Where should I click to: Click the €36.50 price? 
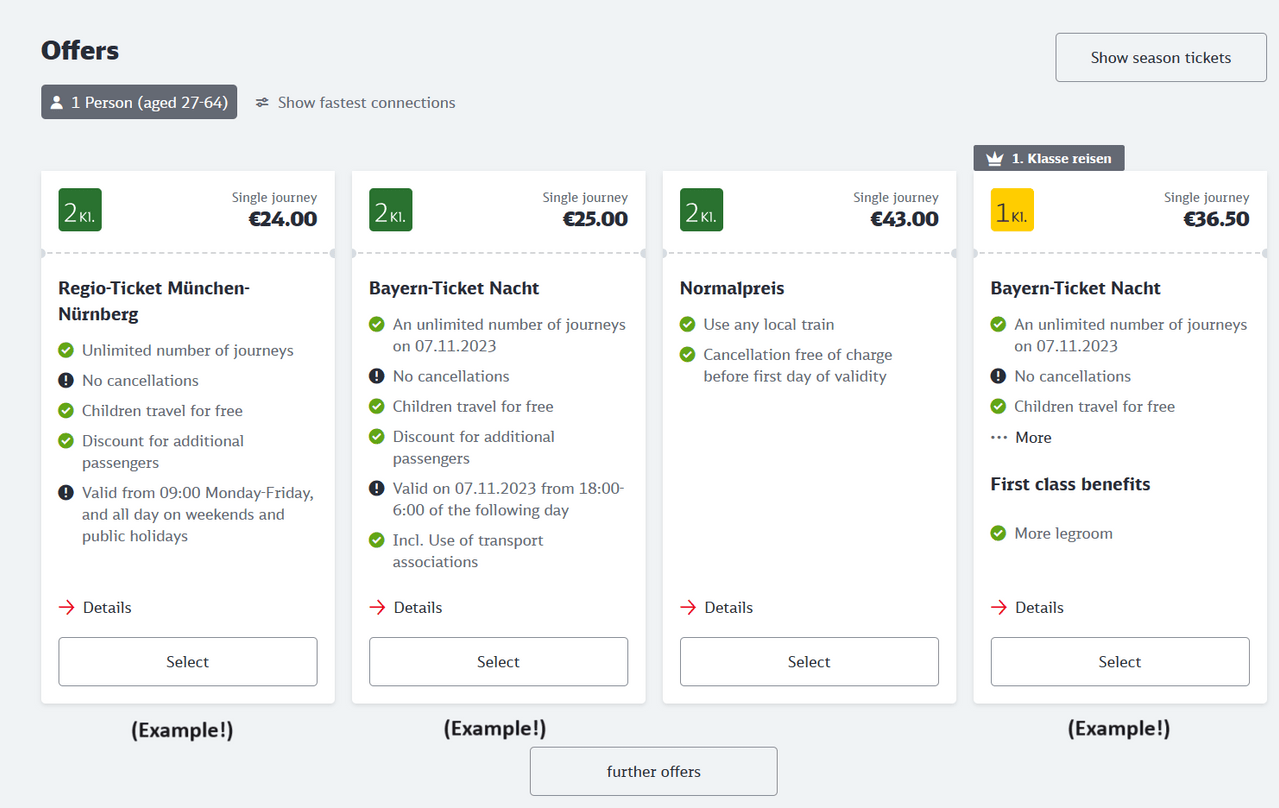1216,219
